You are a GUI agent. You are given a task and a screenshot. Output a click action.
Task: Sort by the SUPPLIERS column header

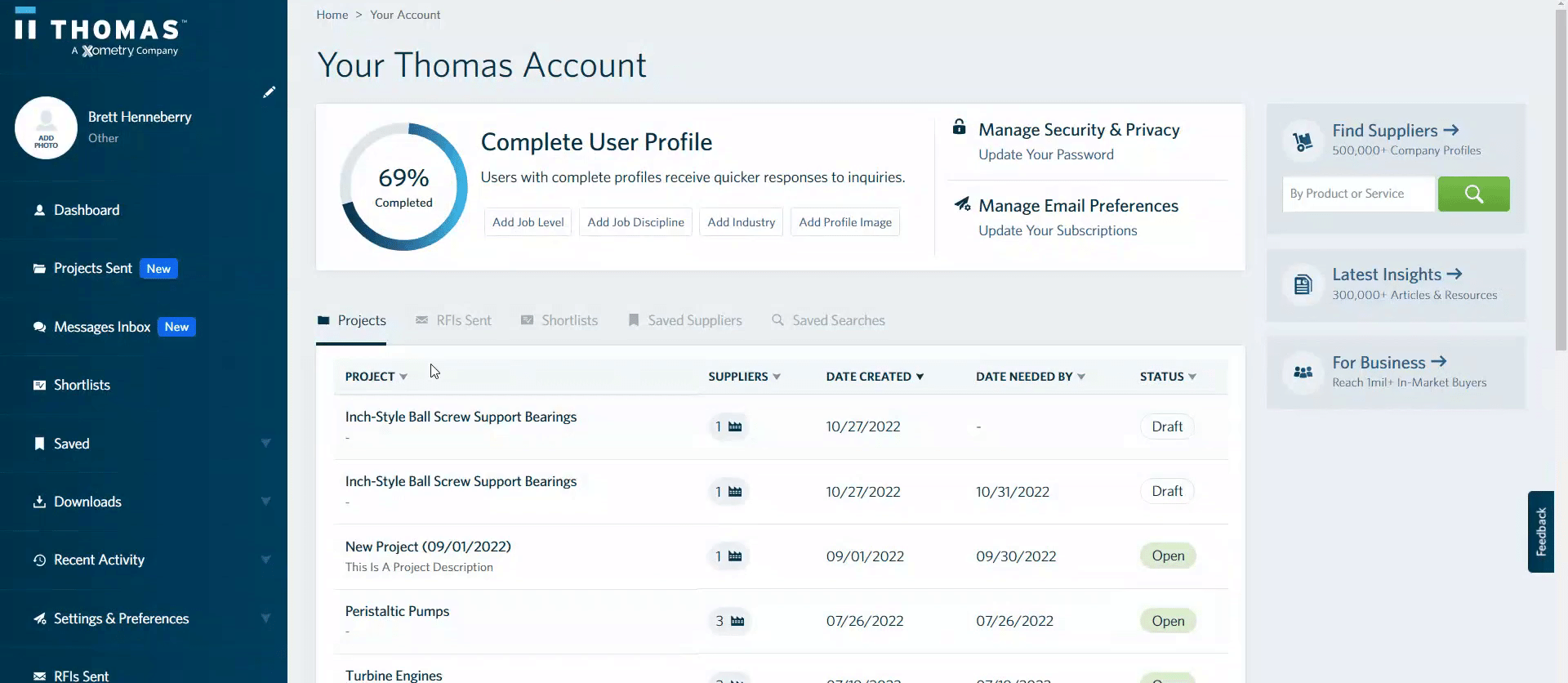[x=744, y=377]
